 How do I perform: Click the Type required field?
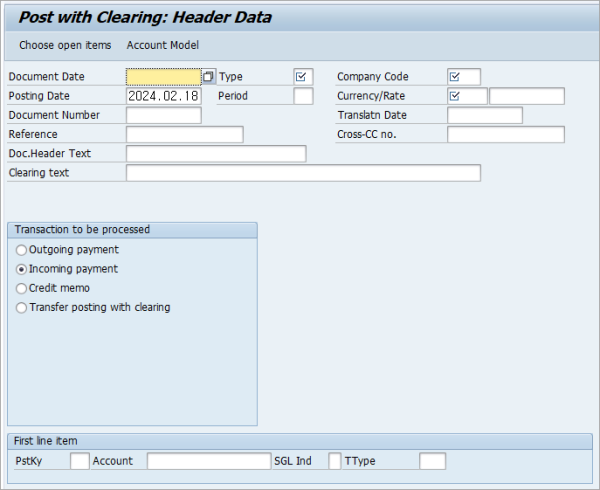click(303, 77)
